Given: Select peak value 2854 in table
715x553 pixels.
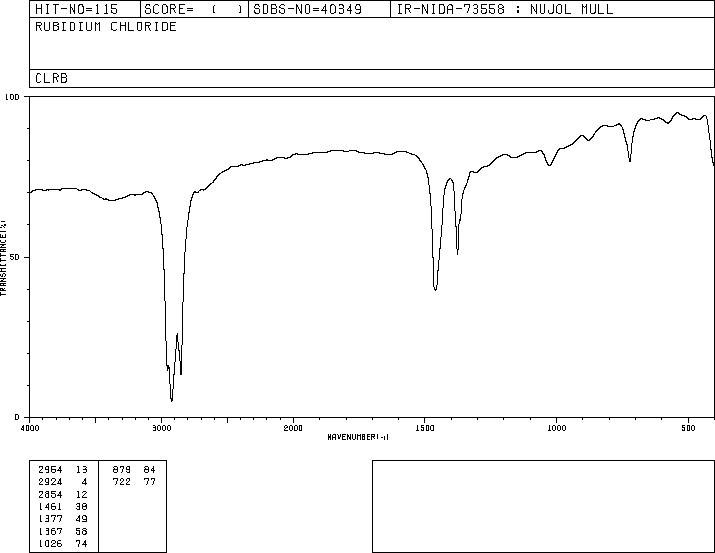Looking at the screenshot, I should [x=50, y=494].
